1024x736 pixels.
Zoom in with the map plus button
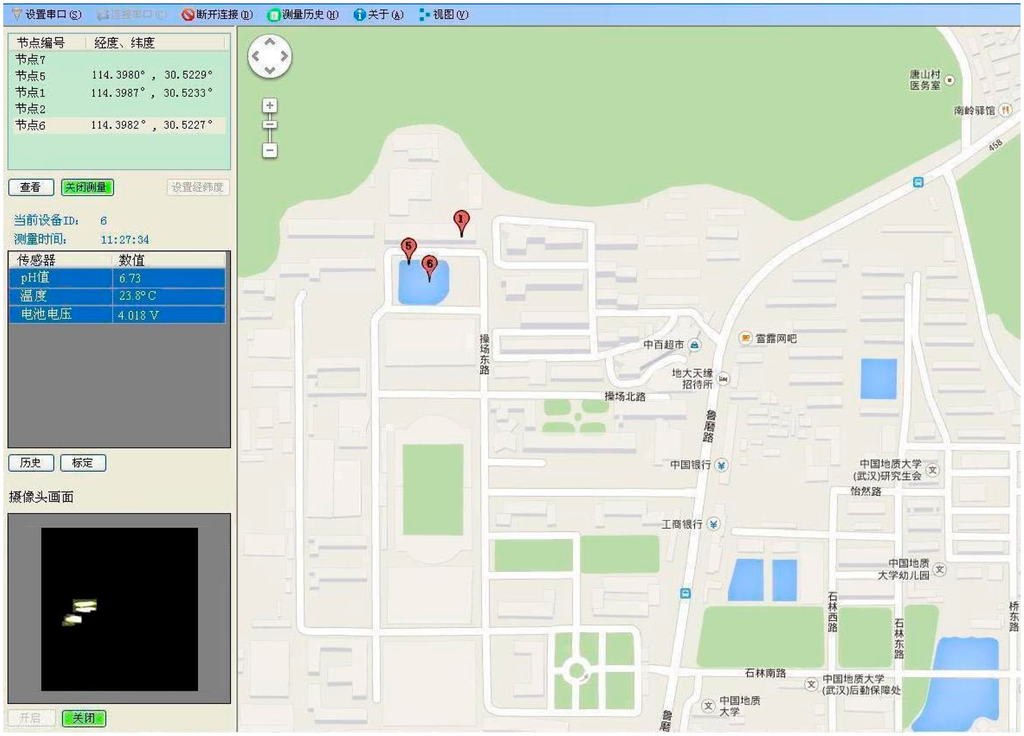tap(269, 106)
